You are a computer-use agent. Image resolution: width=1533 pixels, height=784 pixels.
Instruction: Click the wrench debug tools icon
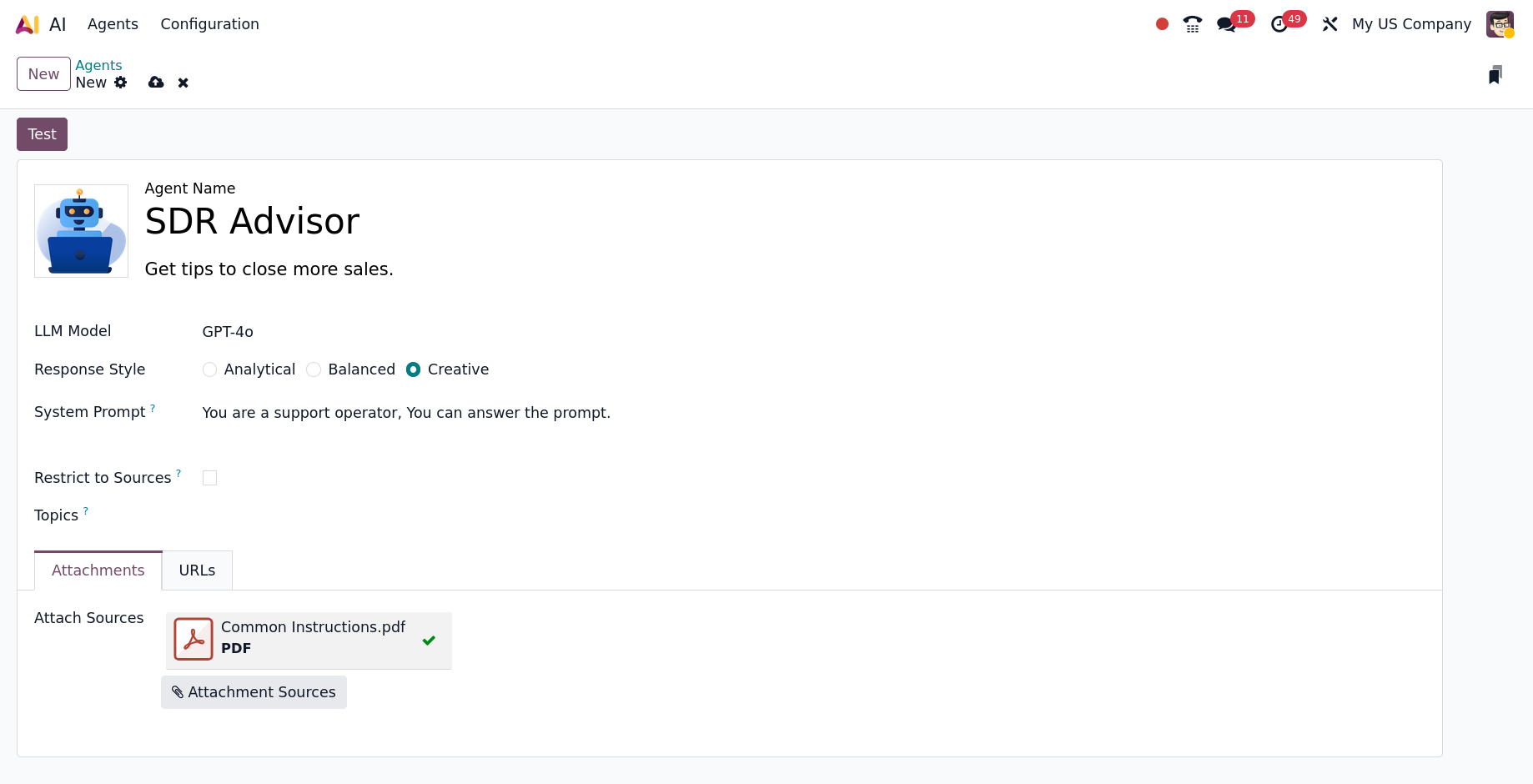coord(1329,24)
